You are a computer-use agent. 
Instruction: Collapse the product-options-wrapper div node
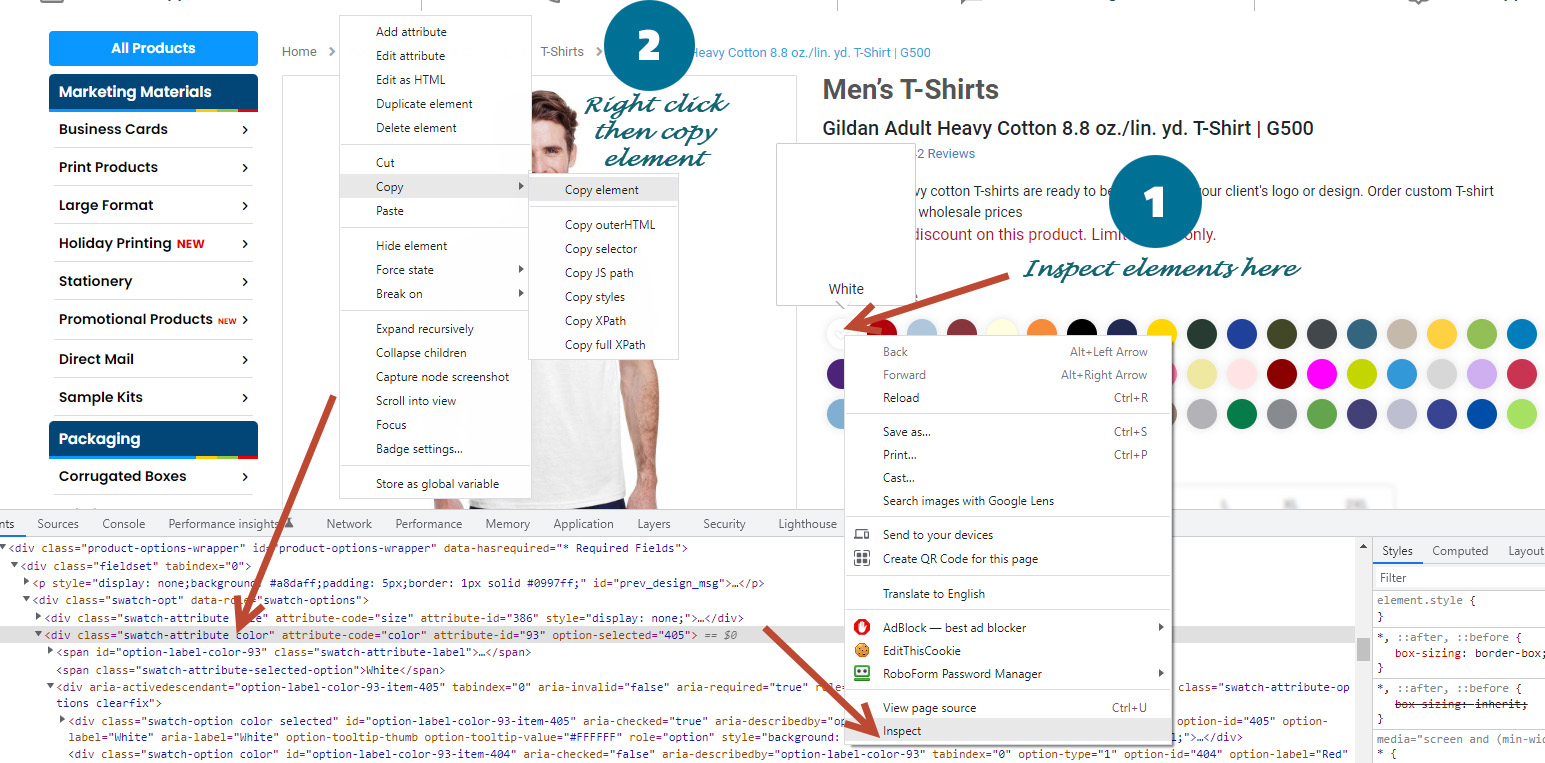pyautogui.click(x=3, y=548)
